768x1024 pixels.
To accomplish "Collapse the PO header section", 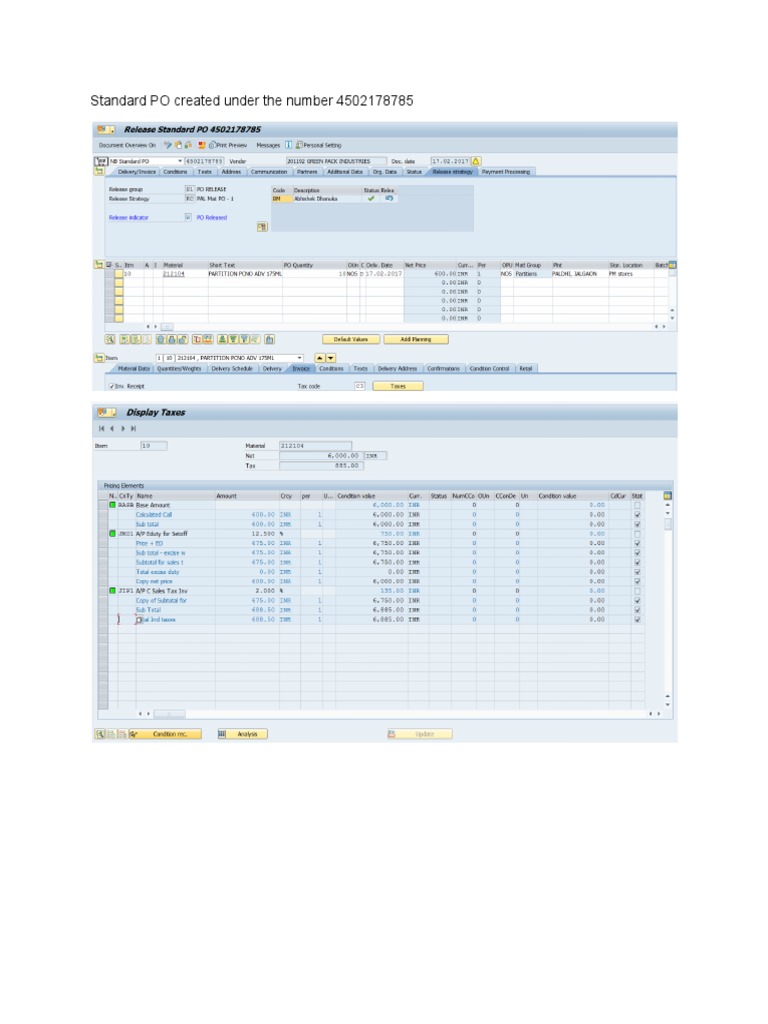I will pos(99,171).
